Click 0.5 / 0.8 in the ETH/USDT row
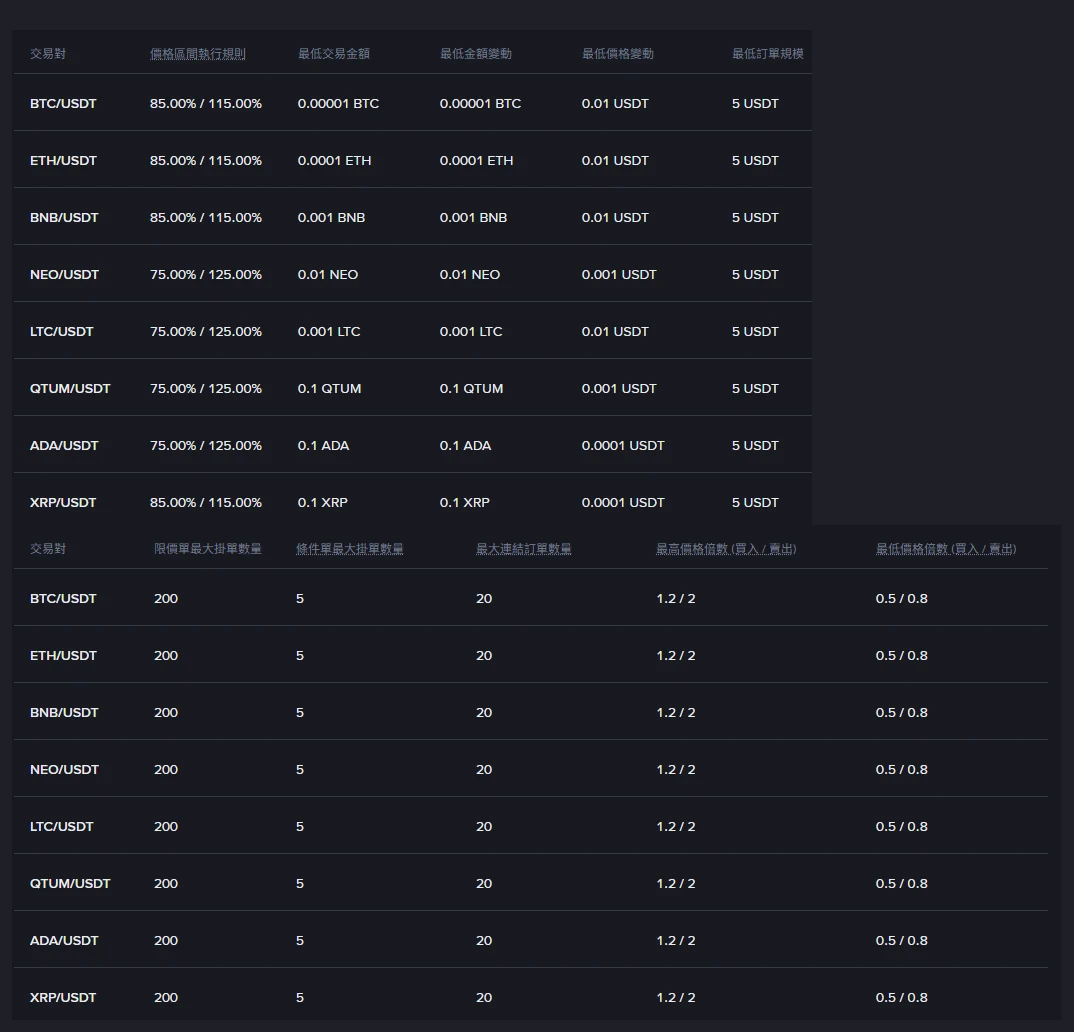The width and height of the screenshot is (1074, 1032). [x=901, y=655]
